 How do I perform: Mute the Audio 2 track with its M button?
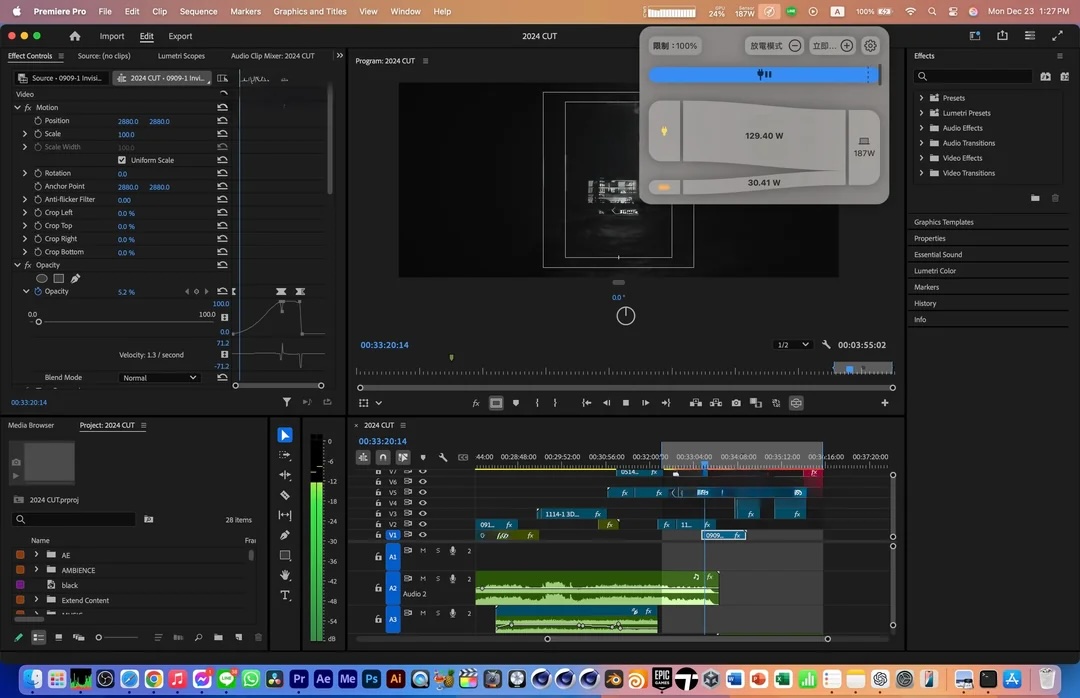[423, 578]
